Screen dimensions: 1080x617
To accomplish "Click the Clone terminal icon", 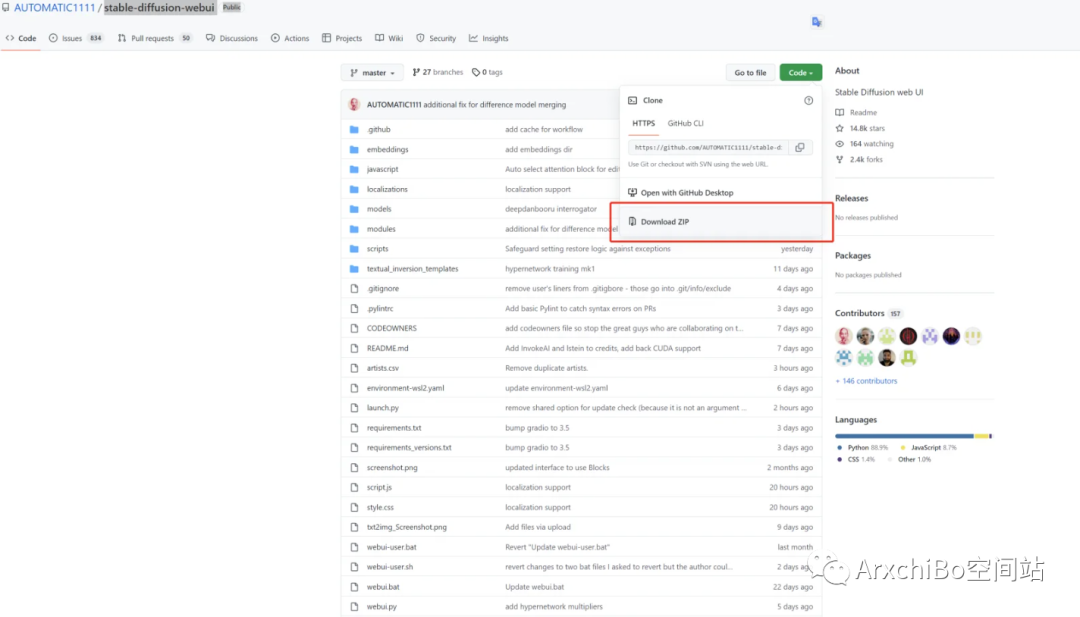I will coord(632,101).
